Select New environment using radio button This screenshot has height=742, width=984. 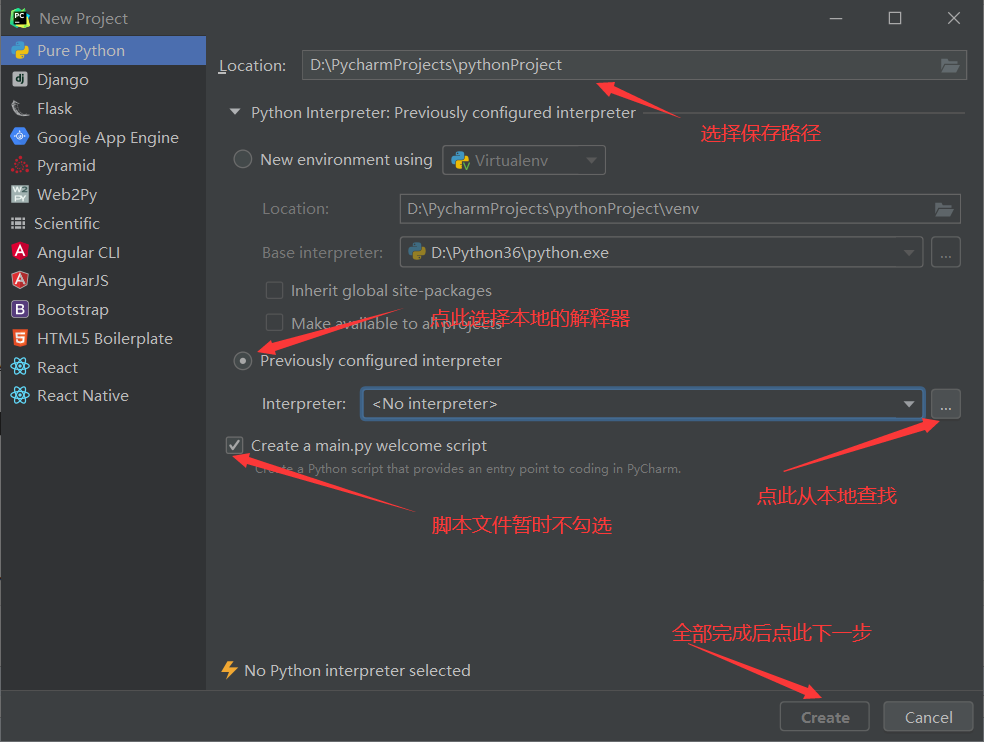[243, 159]
